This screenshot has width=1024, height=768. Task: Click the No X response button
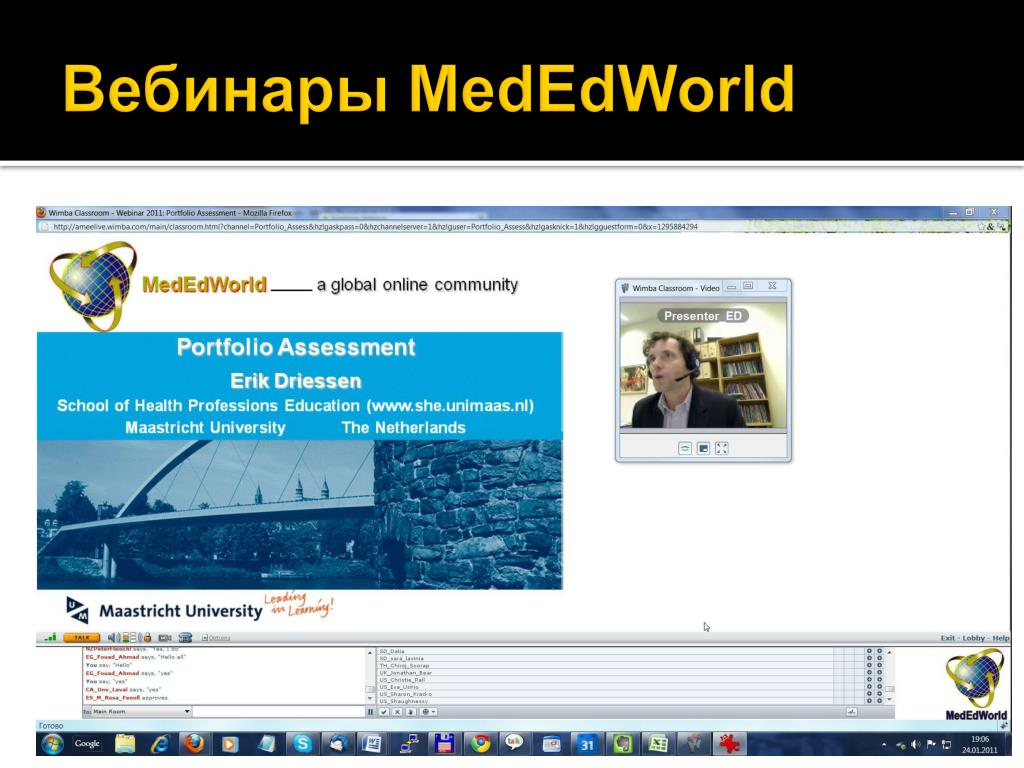click(397, 712)
